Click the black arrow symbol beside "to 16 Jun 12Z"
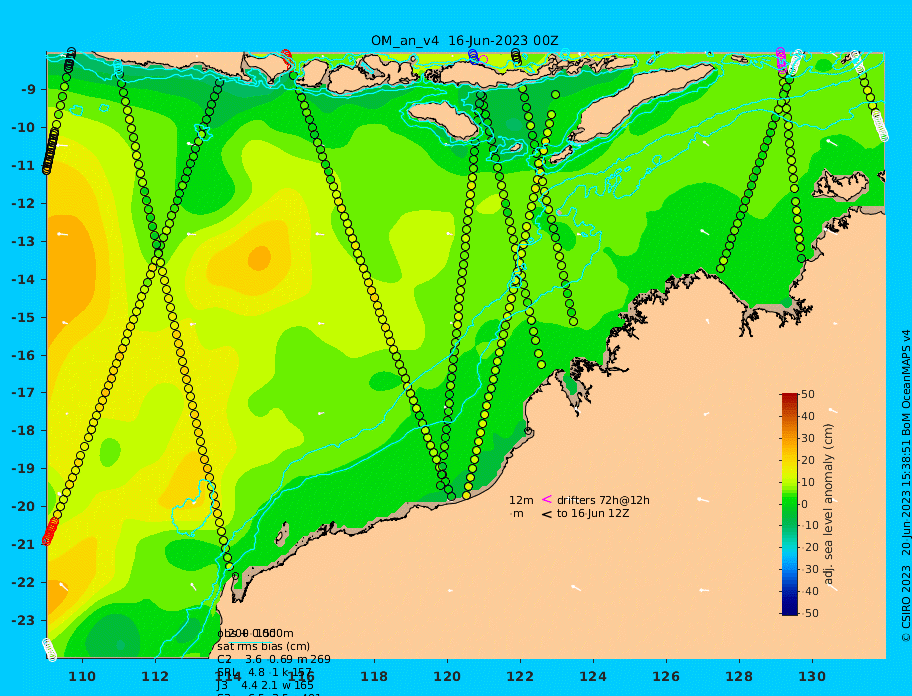 pos(547,514)
